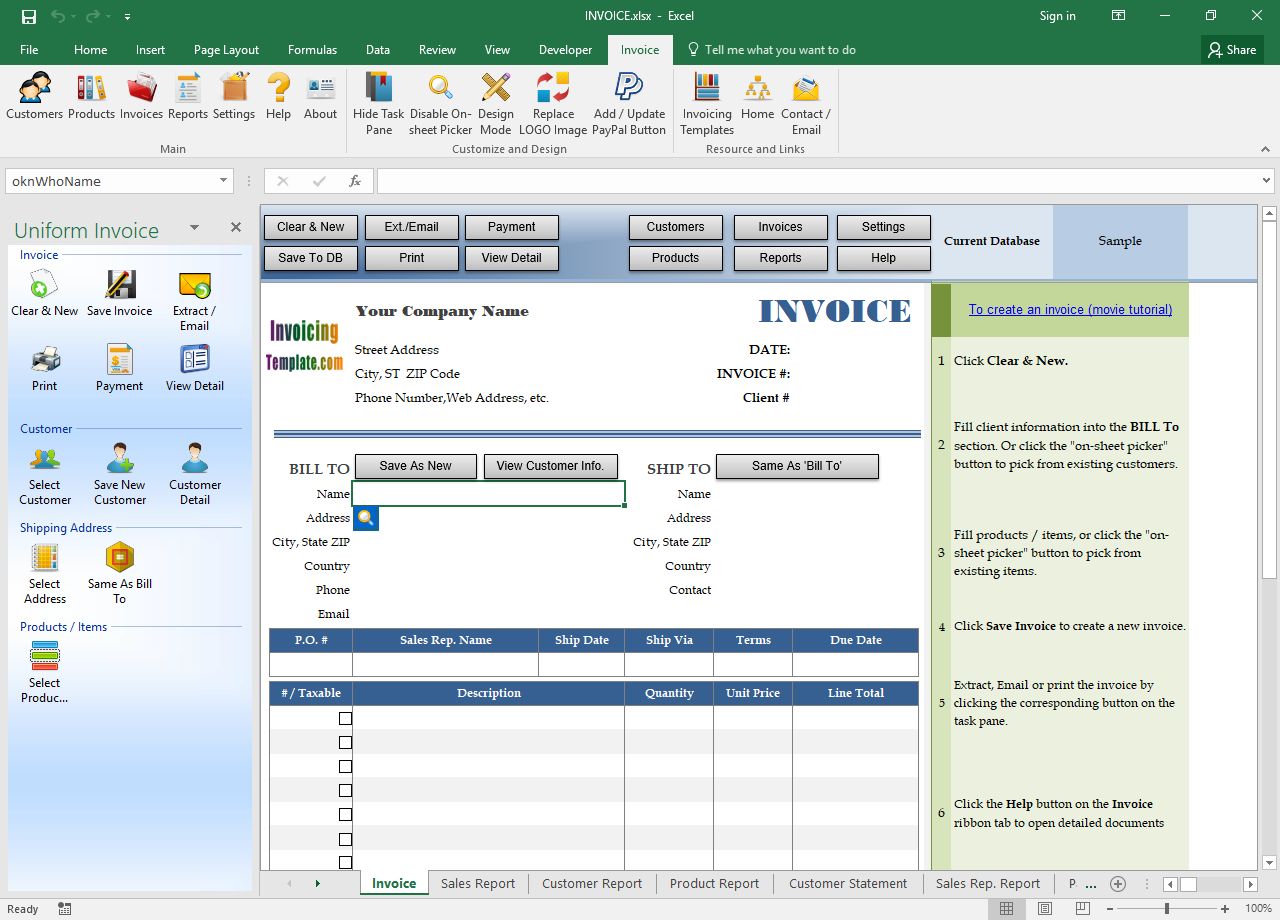Viewport: 1280px width, 920px height.
Task: Click Extract / Email in the task pane
Action: 194,301
